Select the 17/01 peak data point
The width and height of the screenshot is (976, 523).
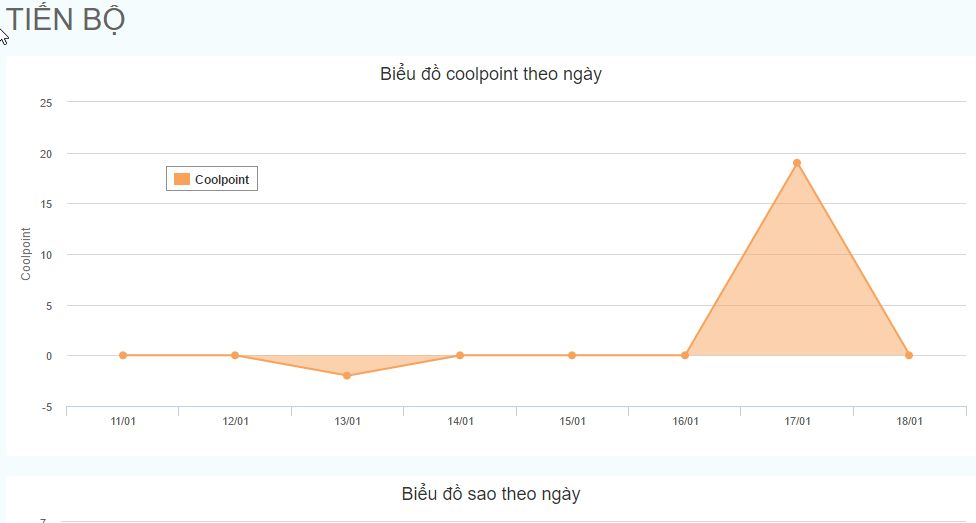click(797, 163)
